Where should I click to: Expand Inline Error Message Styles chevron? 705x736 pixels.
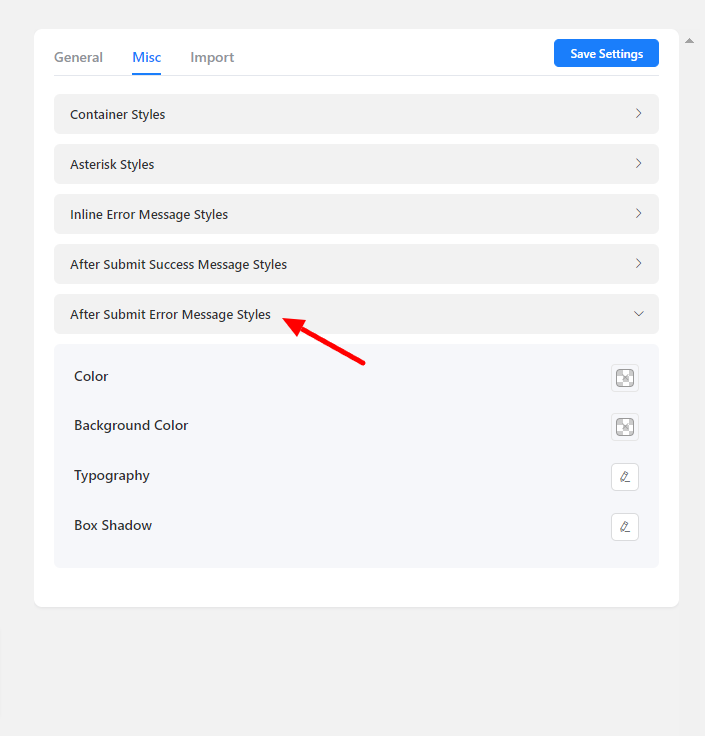tap(638, 214)
